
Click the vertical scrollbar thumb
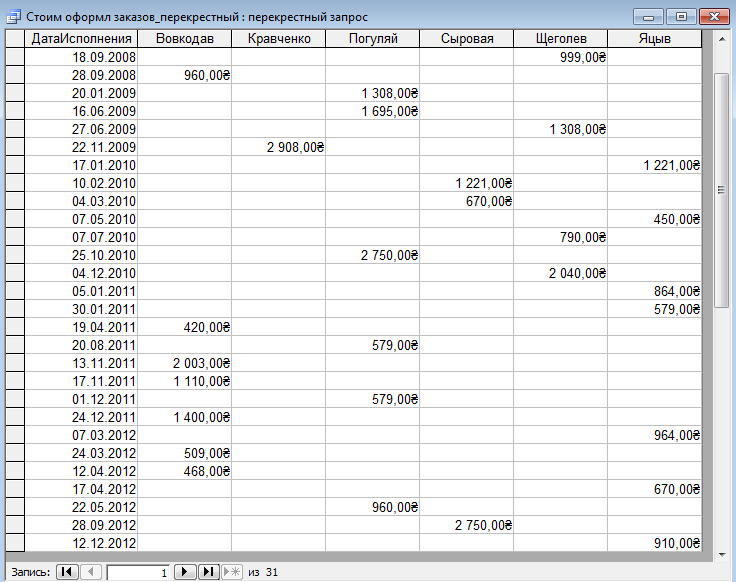721,190
